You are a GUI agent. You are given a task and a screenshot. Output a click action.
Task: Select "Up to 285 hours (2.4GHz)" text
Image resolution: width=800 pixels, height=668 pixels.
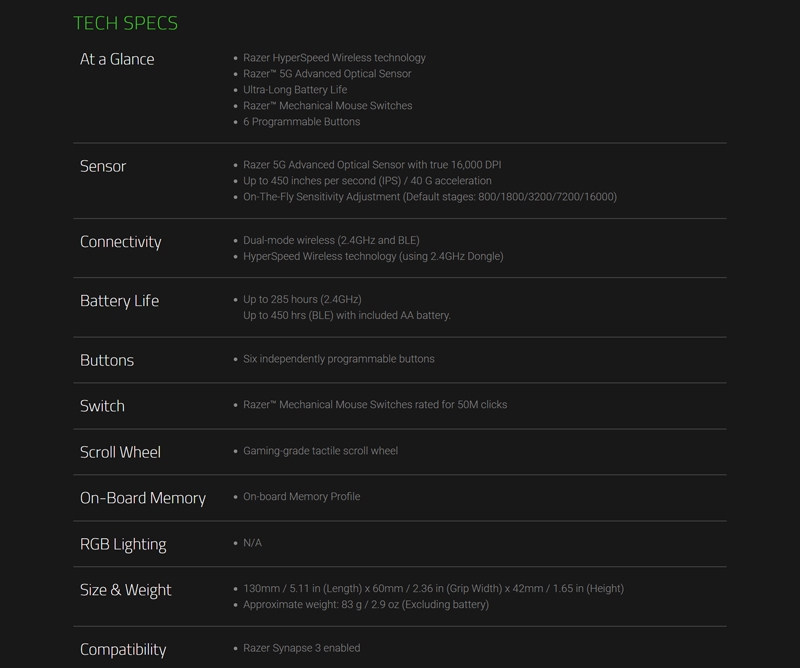302,300
